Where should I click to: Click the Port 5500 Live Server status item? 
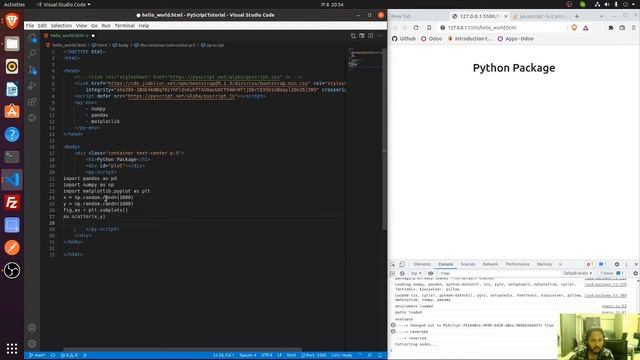pyautogui.click(x=313, y=356)
